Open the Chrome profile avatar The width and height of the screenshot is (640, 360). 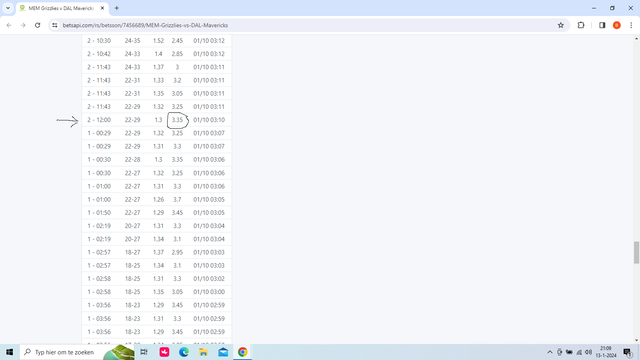tap(617, 25)
